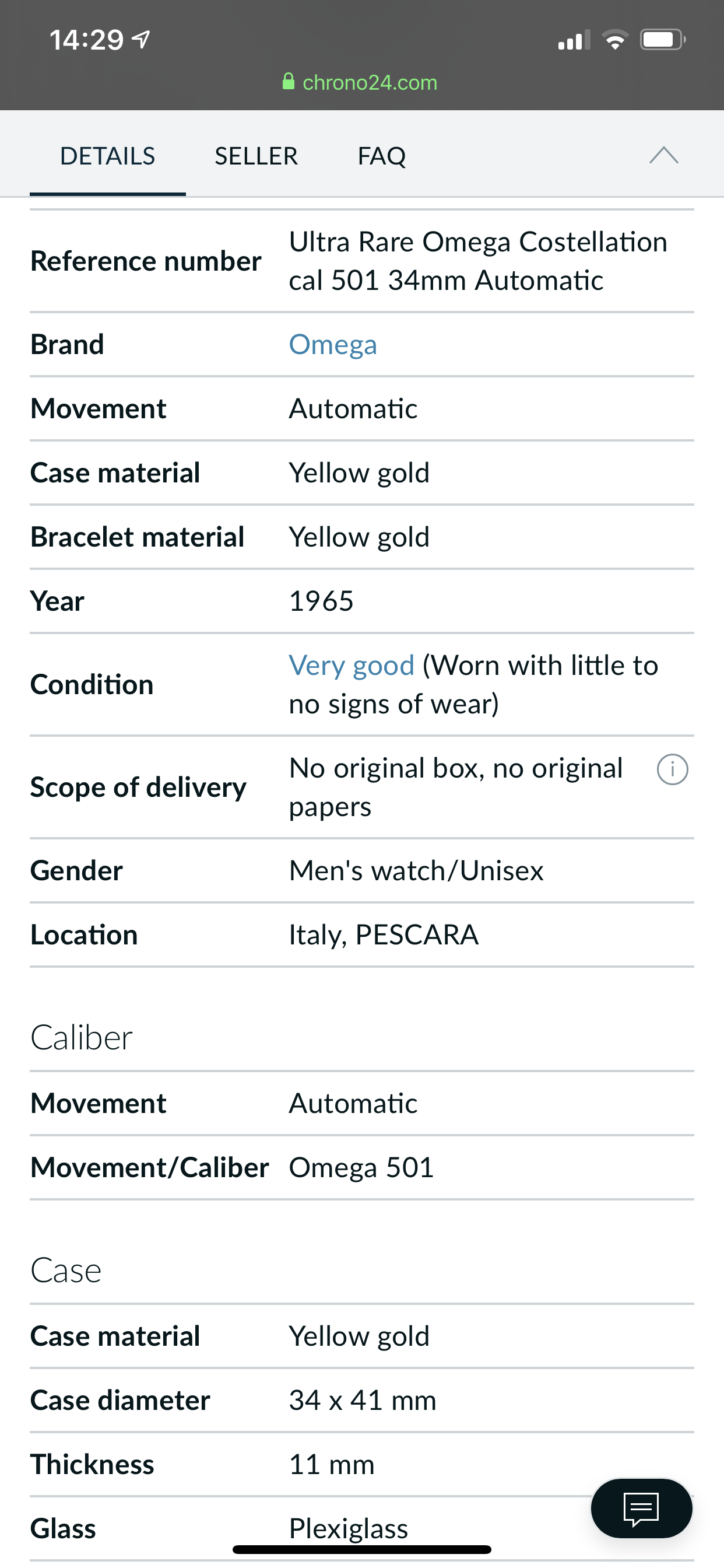Viewport: 724px width, 1568px height.
Task: Tap the cellular signal bars
Action: click(x=574, y=40)
